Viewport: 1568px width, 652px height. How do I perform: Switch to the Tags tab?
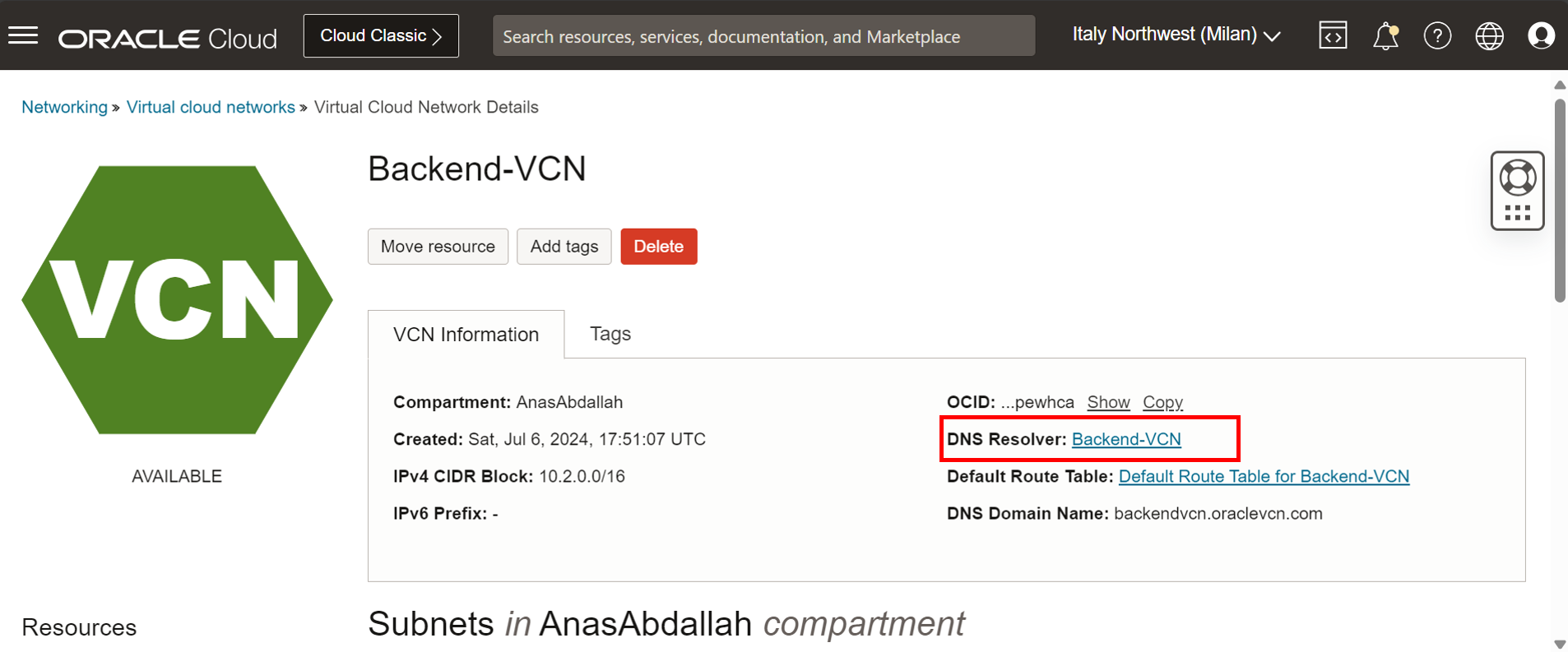pos(610,334)
